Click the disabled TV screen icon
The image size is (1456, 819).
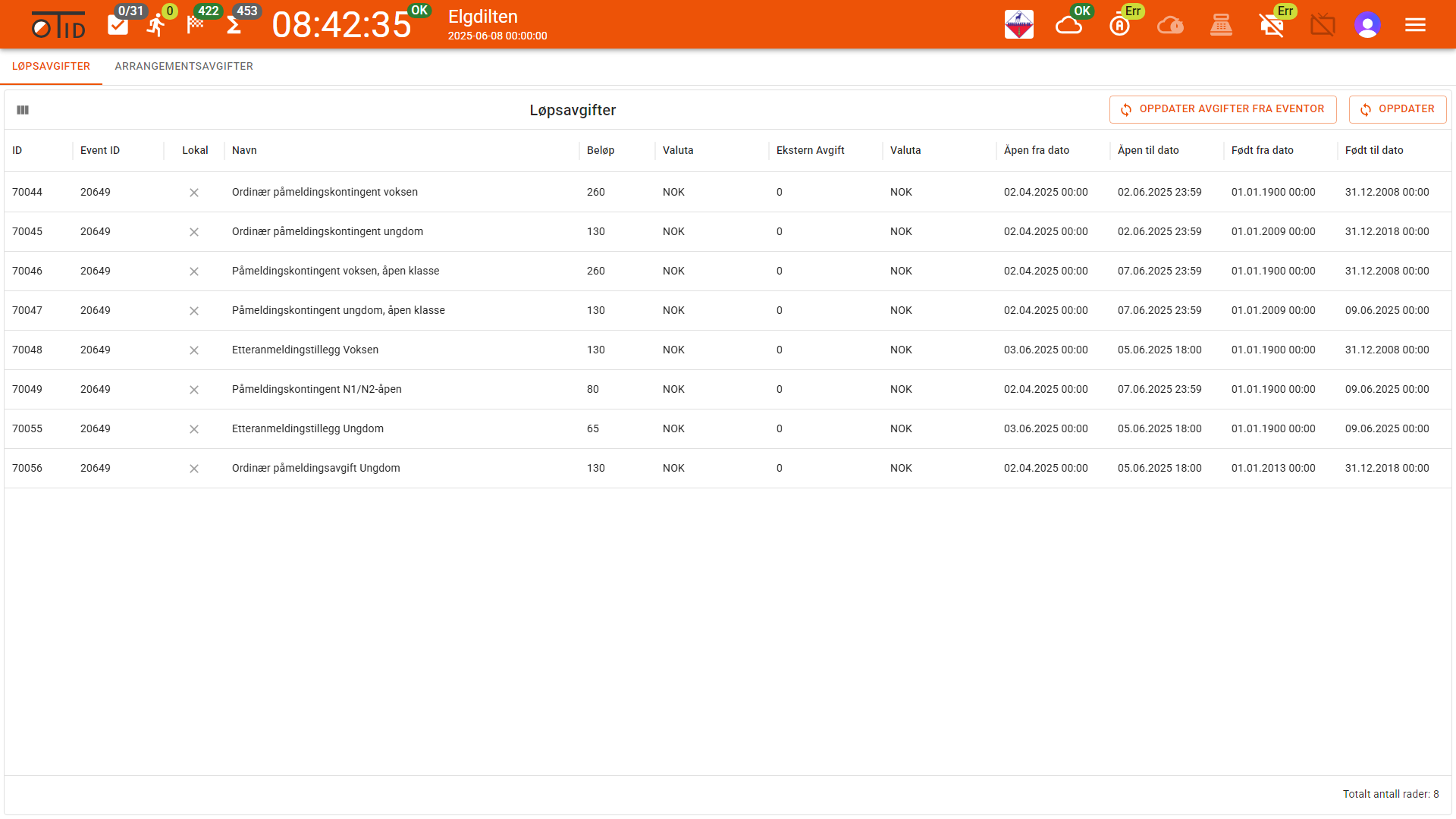(x=1323, y=25)
